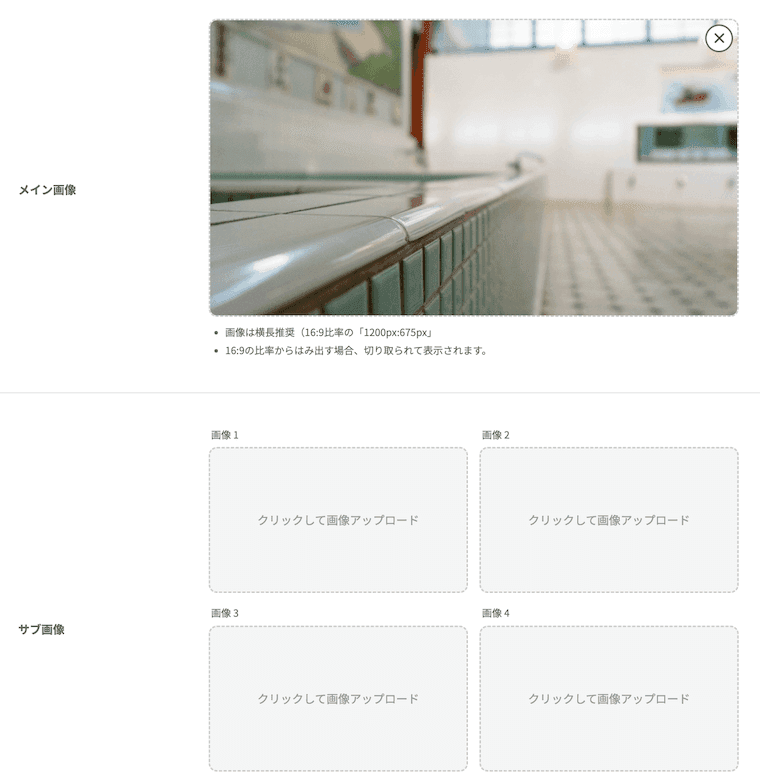Upload an image to 画像 2 slot
760x782 pixels.
(x=609, y=520)
